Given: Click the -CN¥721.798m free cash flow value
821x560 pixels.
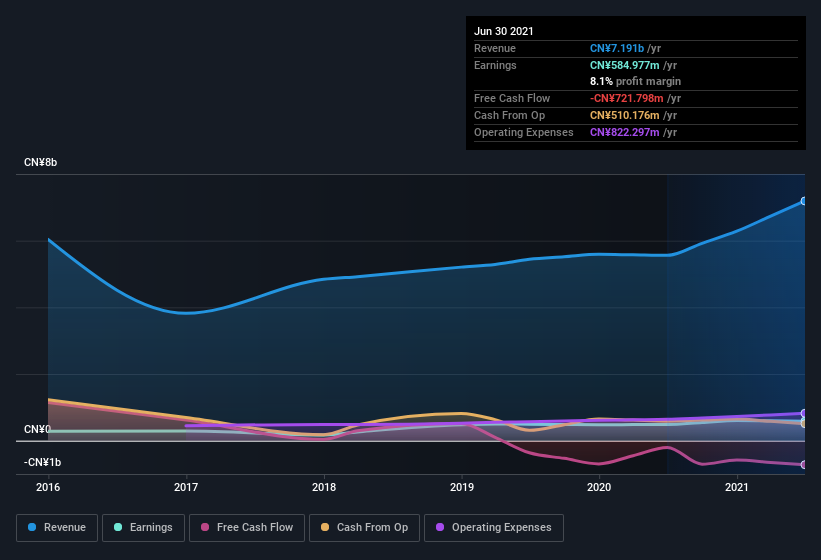Looking at the screenshot, I should pos(627,98).
